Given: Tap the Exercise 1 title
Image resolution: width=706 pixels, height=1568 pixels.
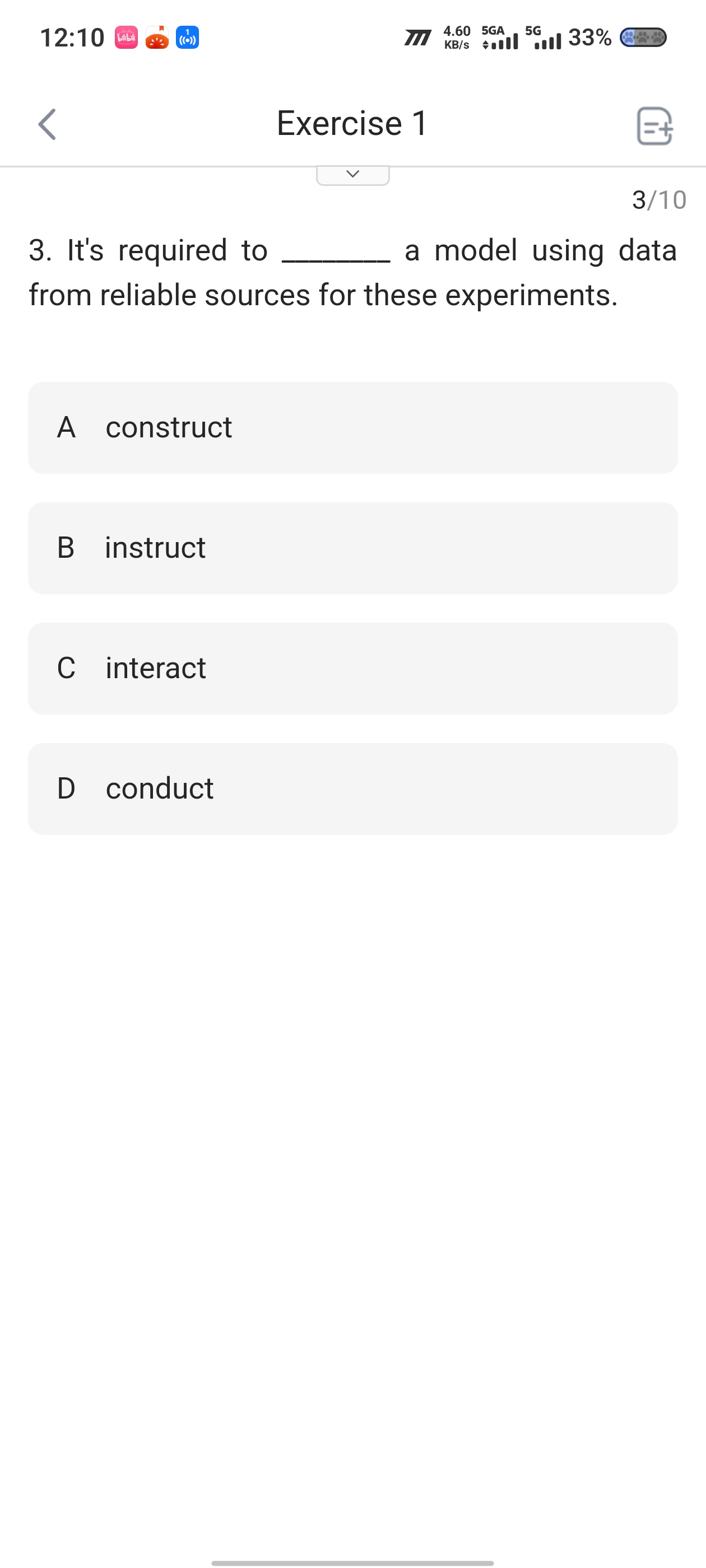Looking at the screenshot, I should coord(352,123).
